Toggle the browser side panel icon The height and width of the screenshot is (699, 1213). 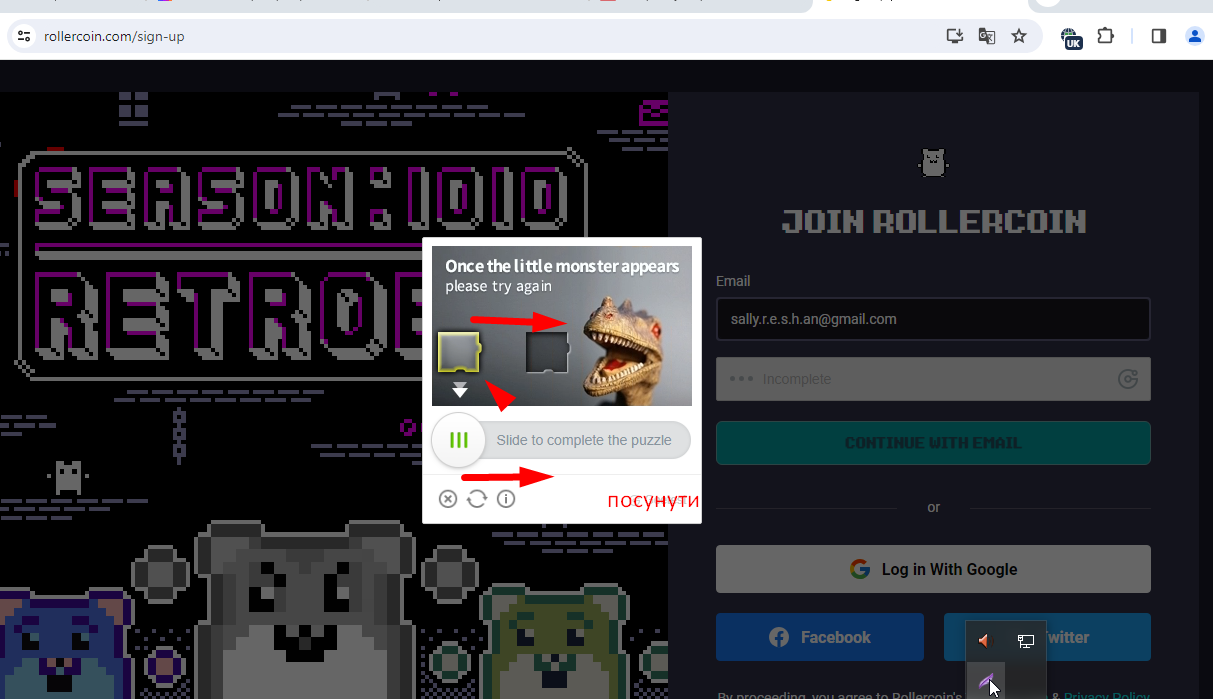(1159, 36)
